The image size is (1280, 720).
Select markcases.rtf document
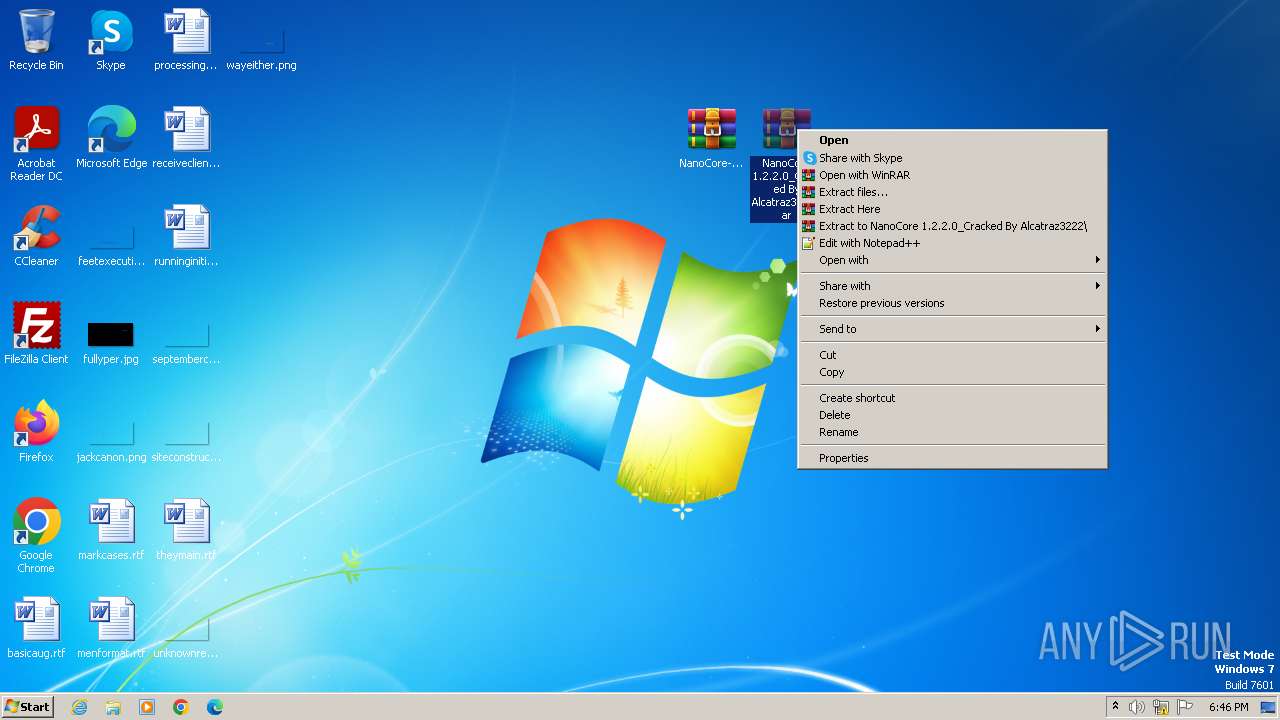111,530
